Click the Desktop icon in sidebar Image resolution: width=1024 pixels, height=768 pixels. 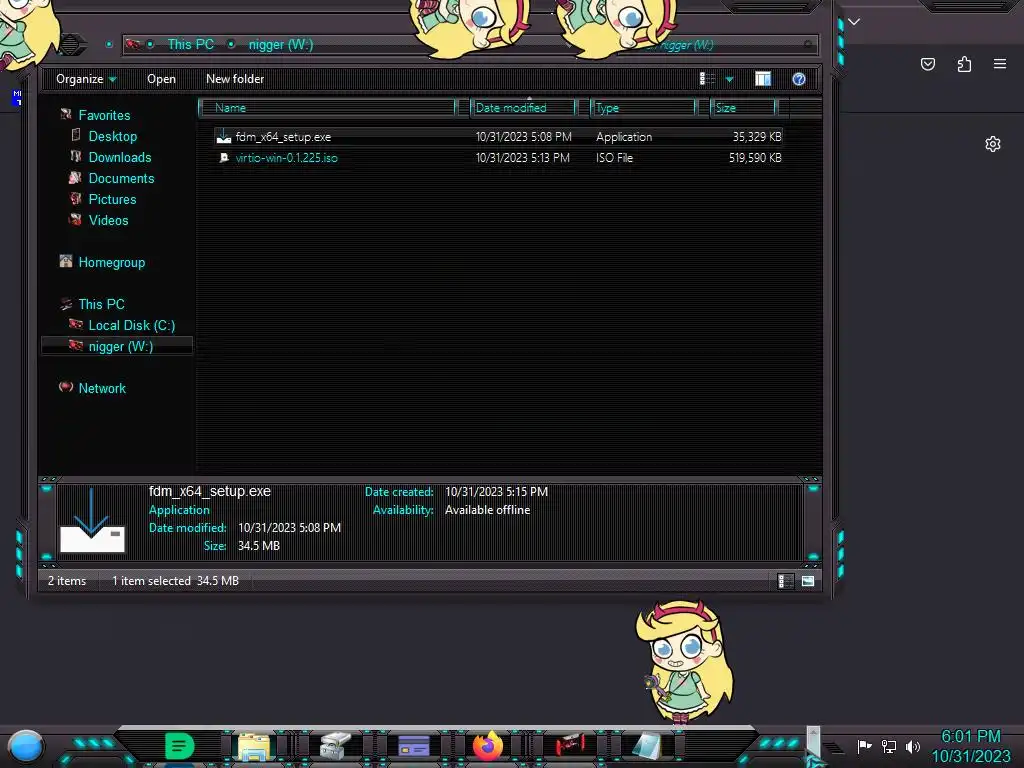click(76, 135)
